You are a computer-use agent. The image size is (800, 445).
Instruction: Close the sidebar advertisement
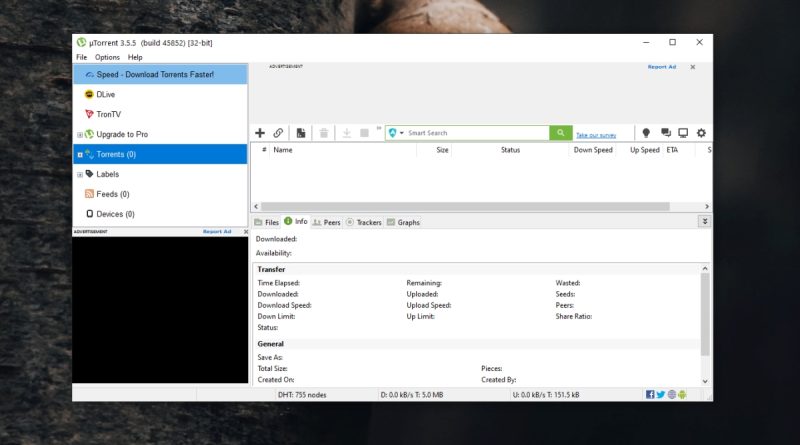click(246, 232)
